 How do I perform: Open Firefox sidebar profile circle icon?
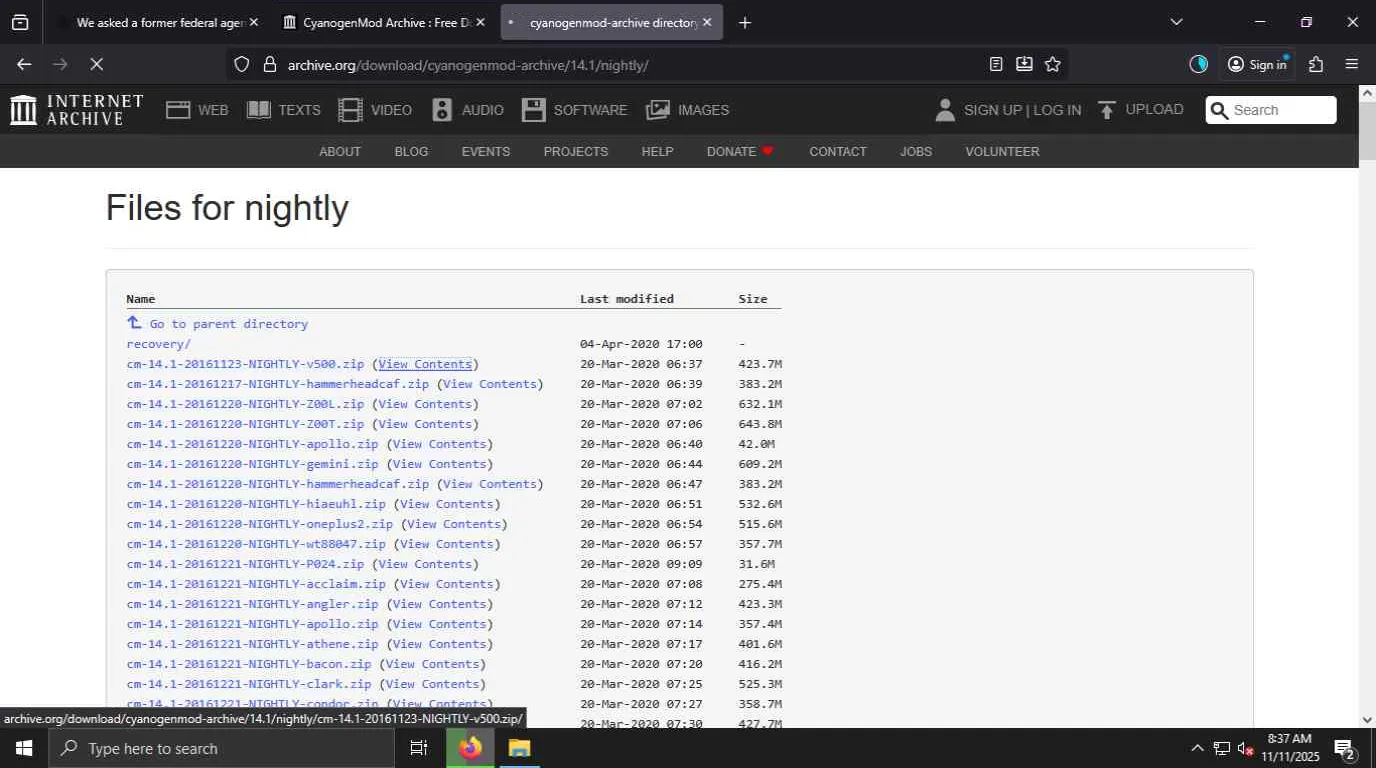[1198, 64]
